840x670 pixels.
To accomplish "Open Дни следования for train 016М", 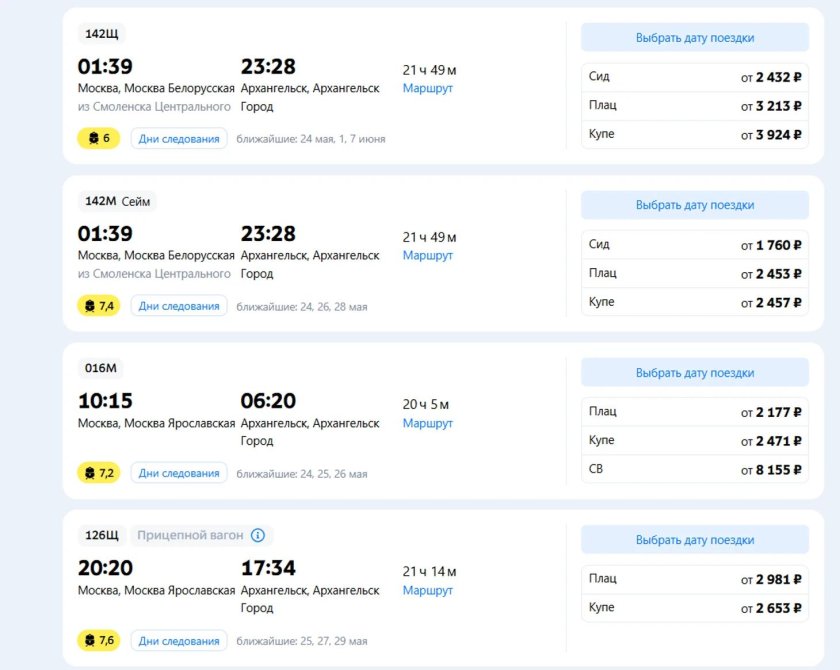I will 179,473.
